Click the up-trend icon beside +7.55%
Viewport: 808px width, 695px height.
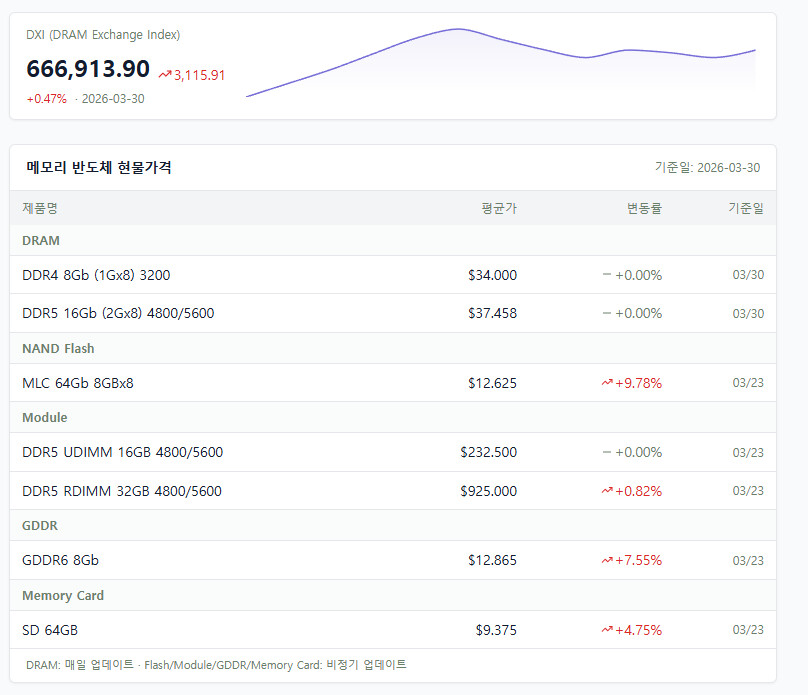[x=607, y=560]
